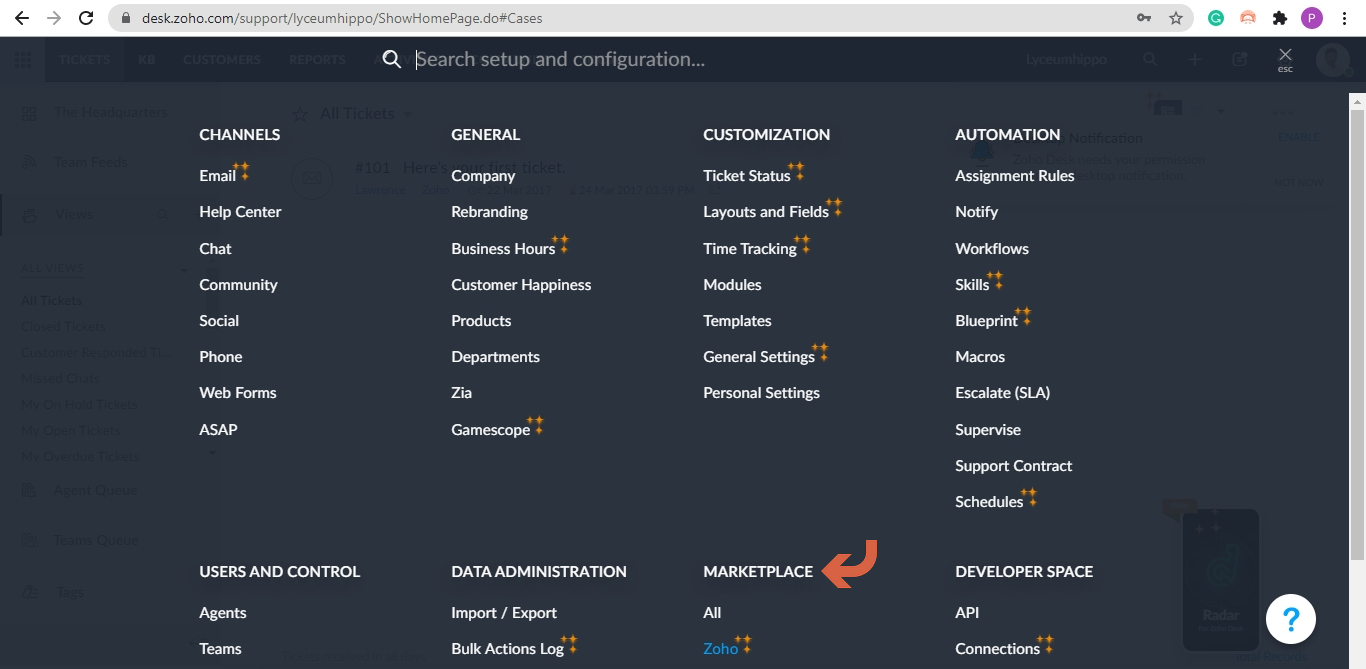Open Blueprint automation
Viewport: 1366px width, 669px height.
pos(986,320)
